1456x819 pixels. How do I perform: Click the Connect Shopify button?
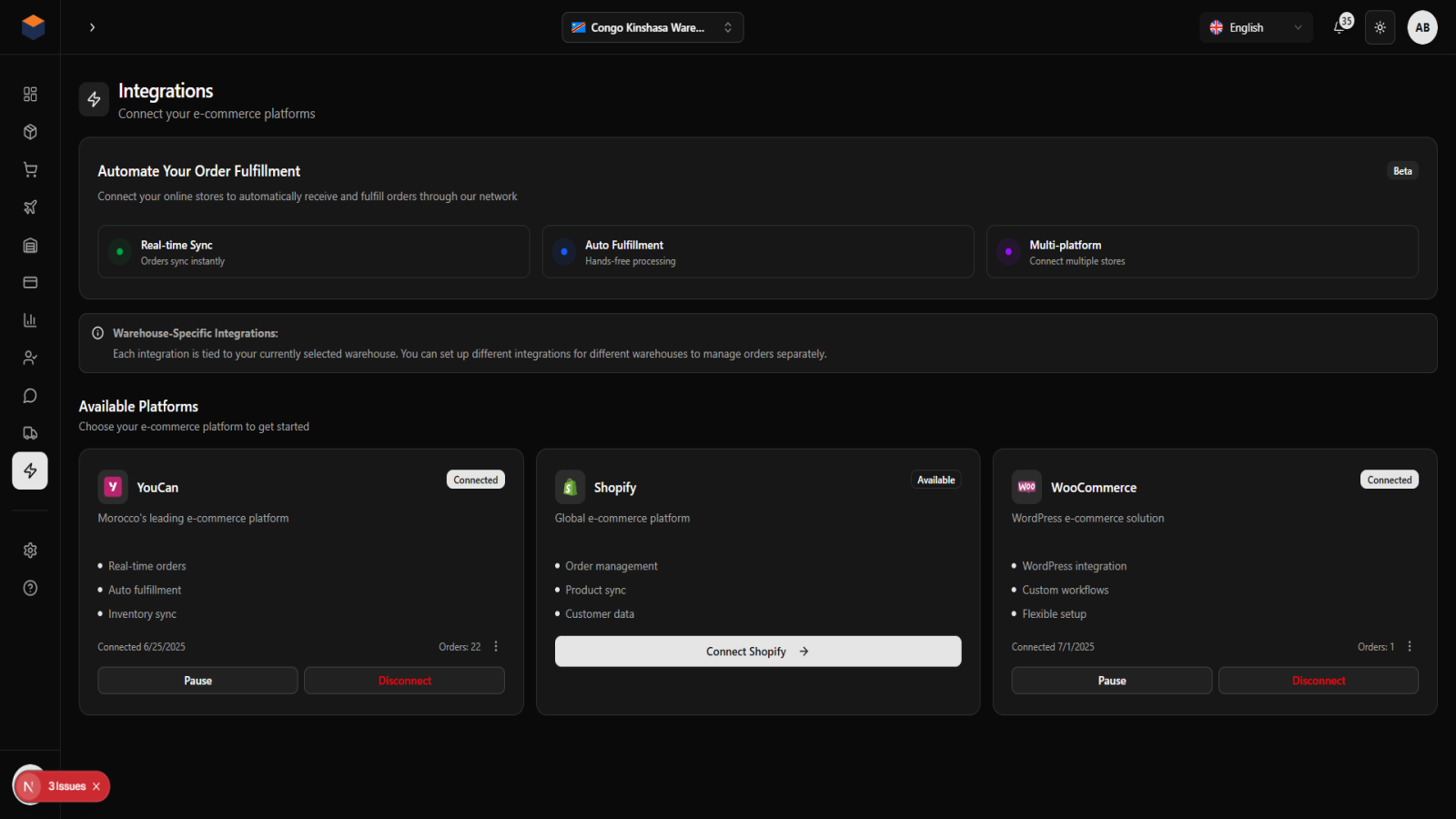point(758,651)
